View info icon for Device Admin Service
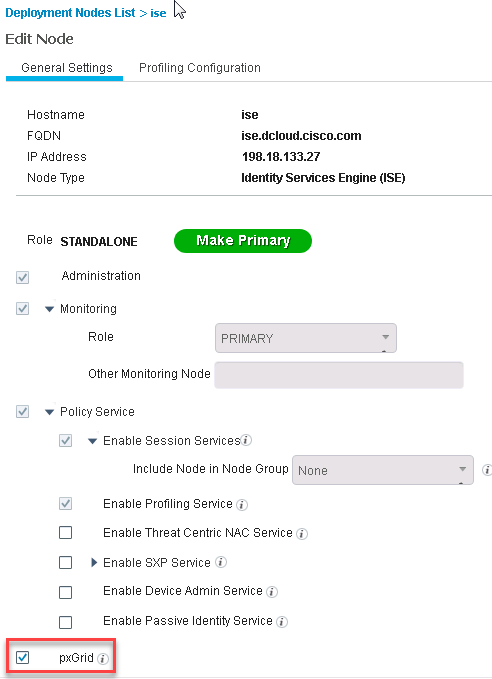 [x=272, y=592]
